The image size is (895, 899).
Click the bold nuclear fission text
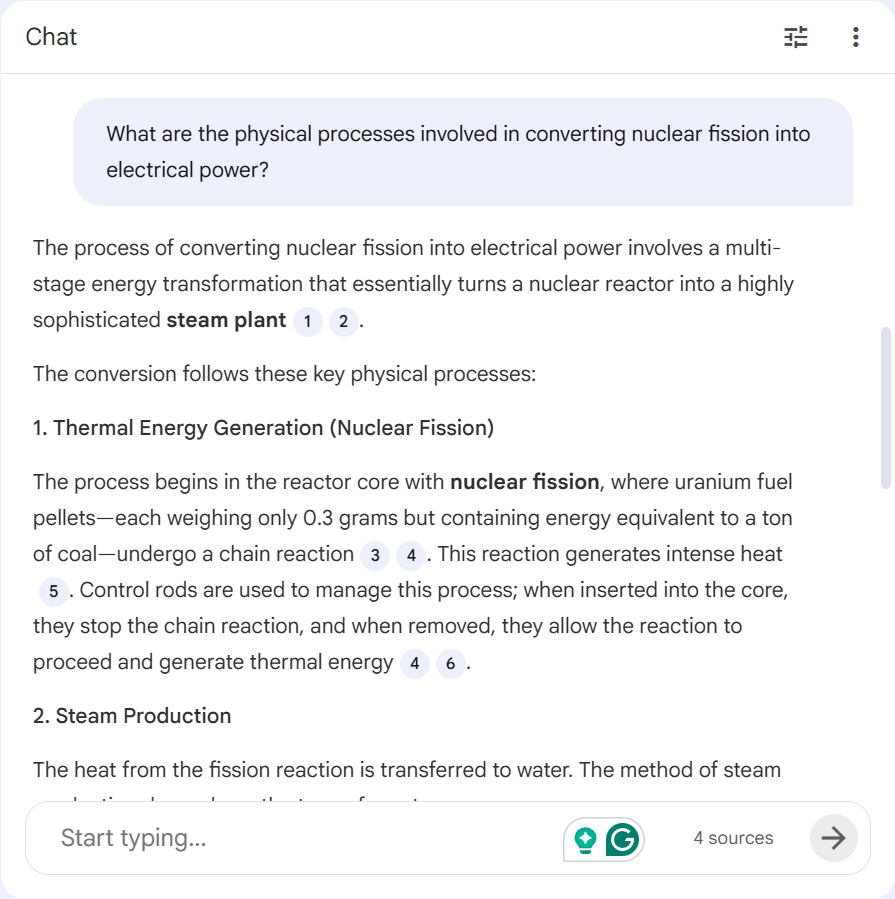(524, 482)
